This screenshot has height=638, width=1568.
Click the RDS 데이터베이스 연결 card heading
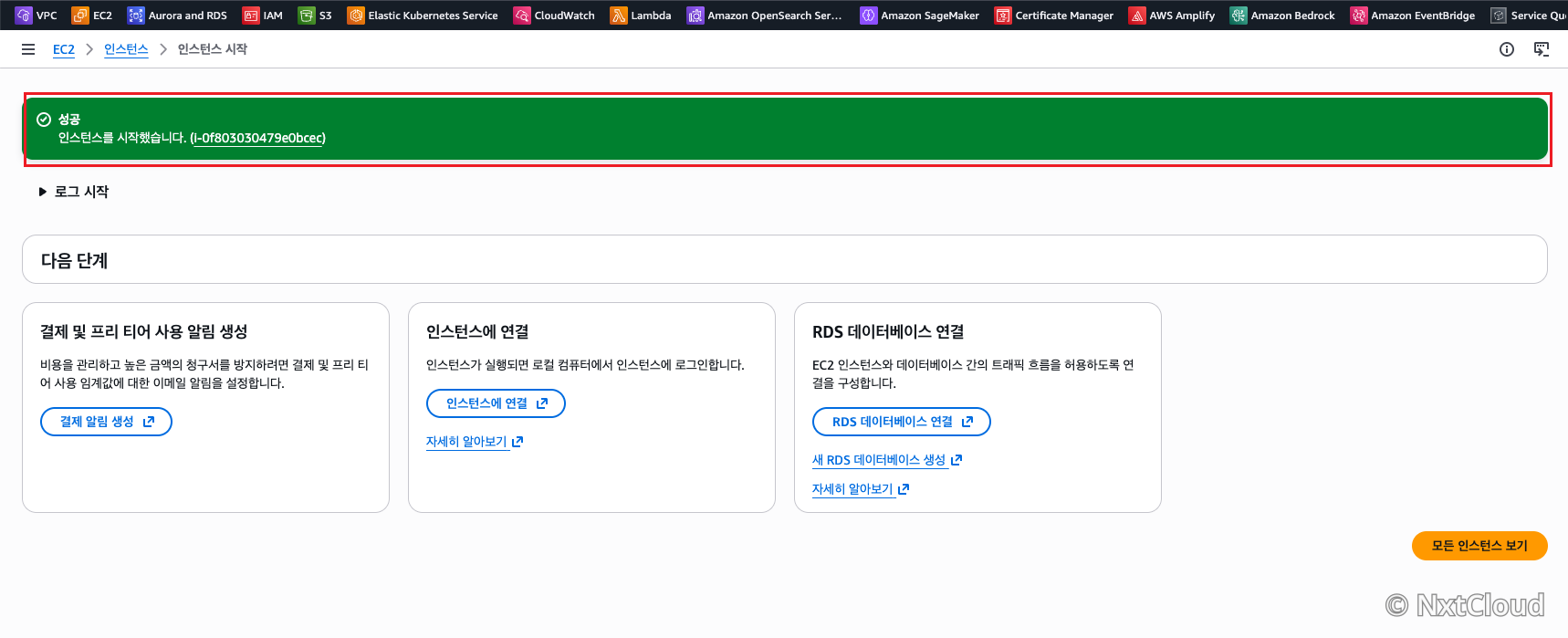pyautogui.click(x=888, y=332)
